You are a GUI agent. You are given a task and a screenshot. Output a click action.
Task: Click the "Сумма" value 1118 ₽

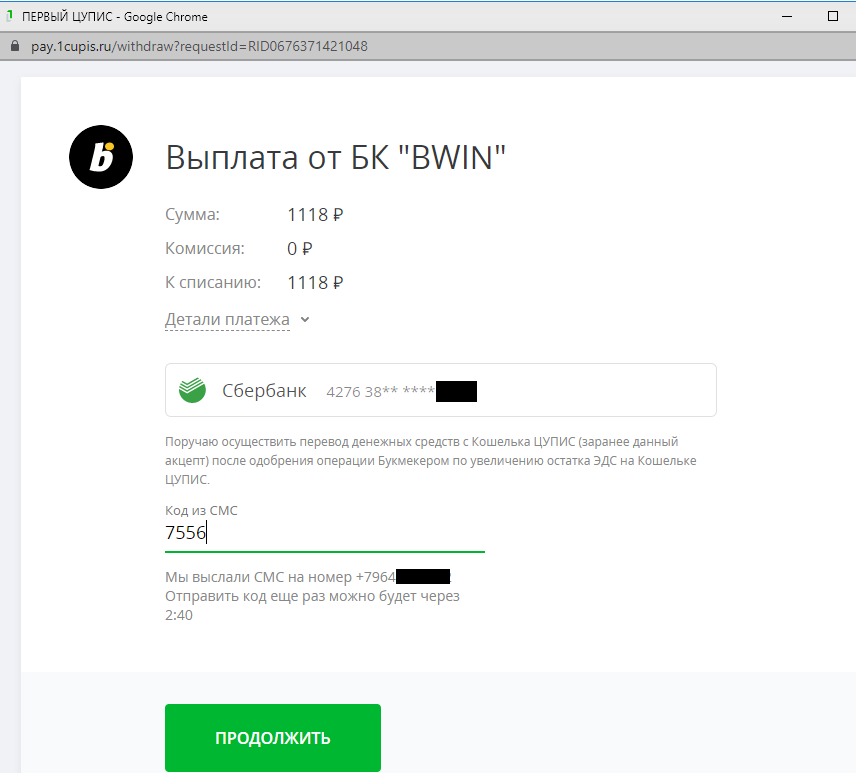tap(315, 215)
